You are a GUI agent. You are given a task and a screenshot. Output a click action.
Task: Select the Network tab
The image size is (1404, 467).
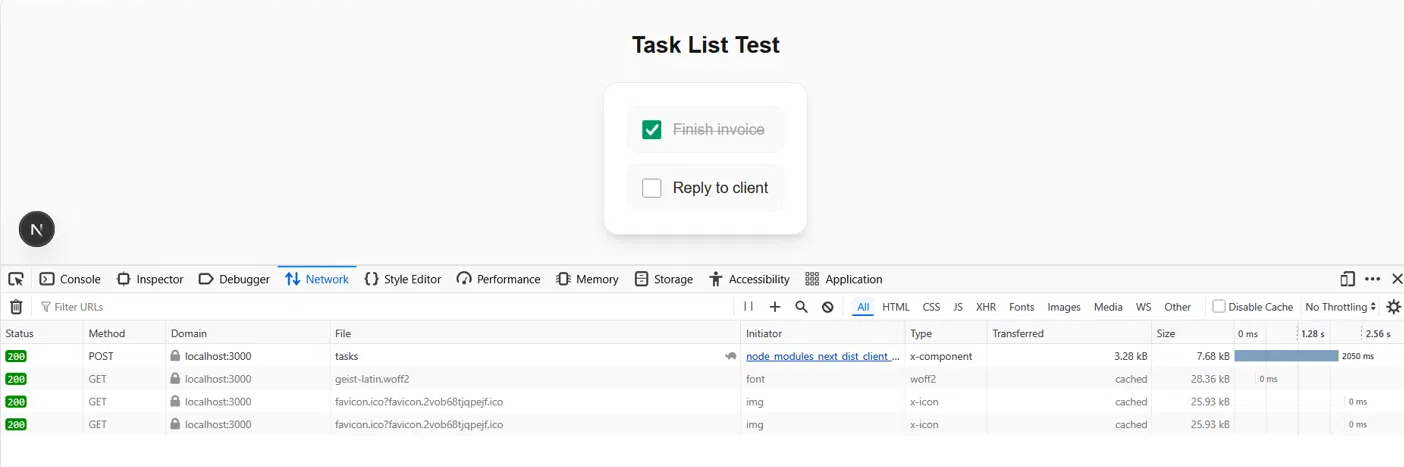(x=317, y=279)
